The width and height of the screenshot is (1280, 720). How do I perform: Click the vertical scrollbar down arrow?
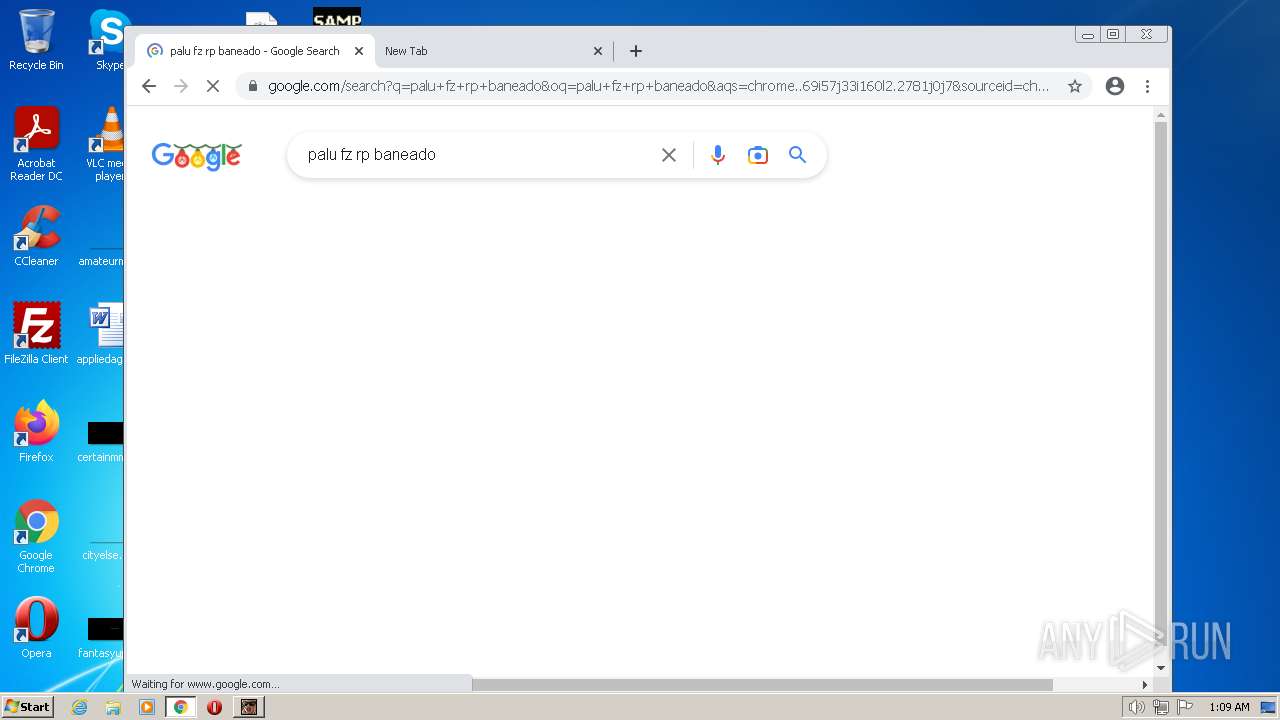pos(1161,668)
